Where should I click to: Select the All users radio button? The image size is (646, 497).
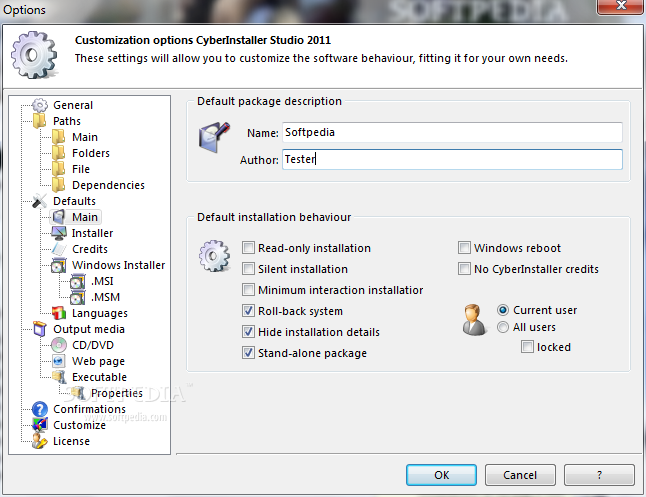(503, 327)
